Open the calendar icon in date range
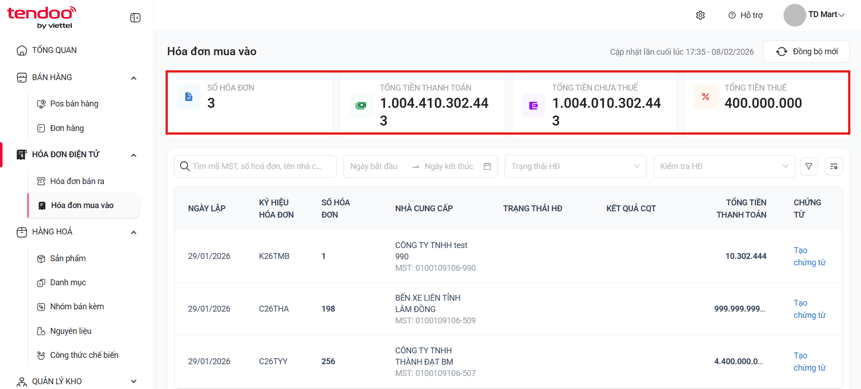 point(487,166)
